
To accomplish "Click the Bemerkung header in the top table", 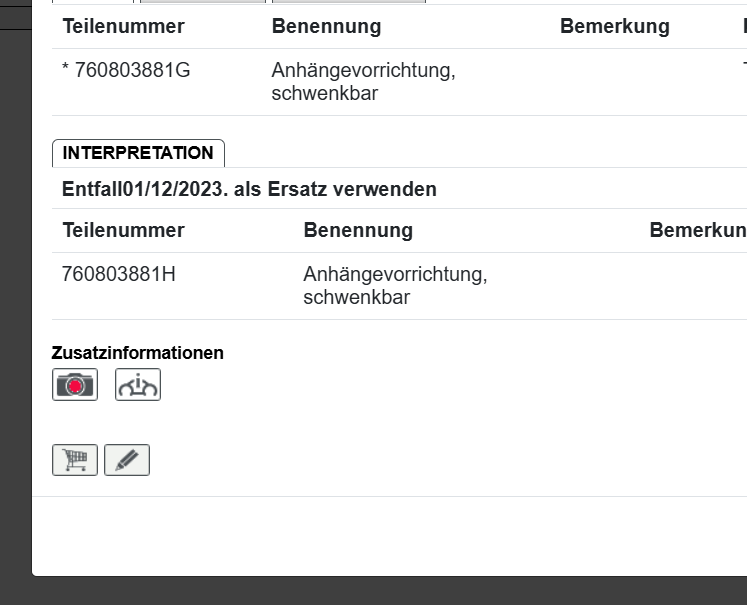I will tap(614, 27).
